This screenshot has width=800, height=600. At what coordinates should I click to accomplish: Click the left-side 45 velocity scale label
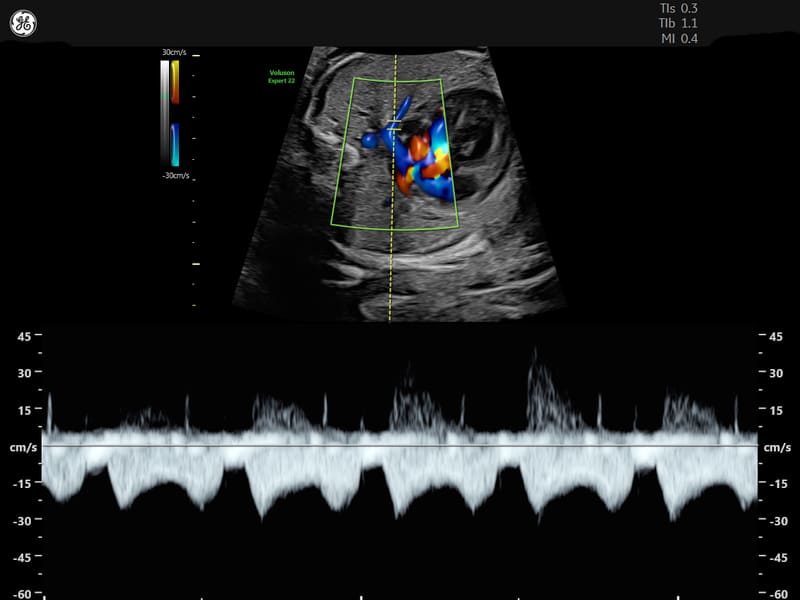[x=24, y=337]
